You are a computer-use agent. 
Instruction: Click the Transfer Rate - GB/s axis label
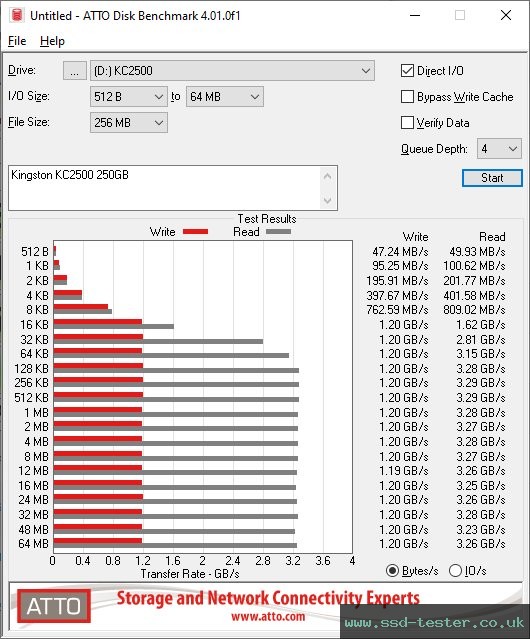(190, 574)
